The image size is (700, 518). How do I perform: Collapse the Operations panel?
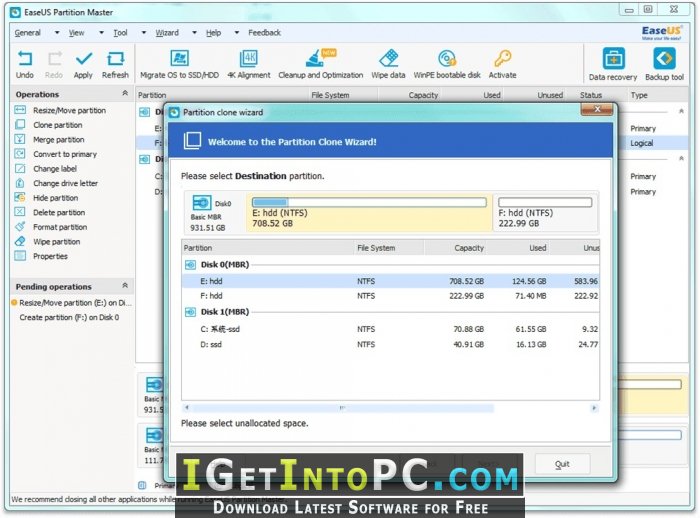pyautogui.click(x=125, y=93)
